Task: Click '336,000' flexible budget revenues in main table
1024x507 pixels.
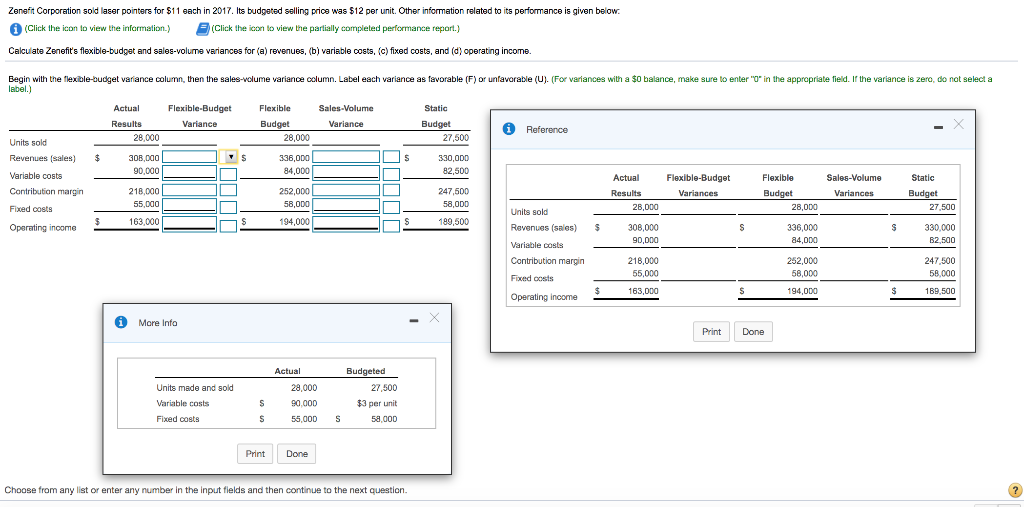Action: click(x=294, y=158)
